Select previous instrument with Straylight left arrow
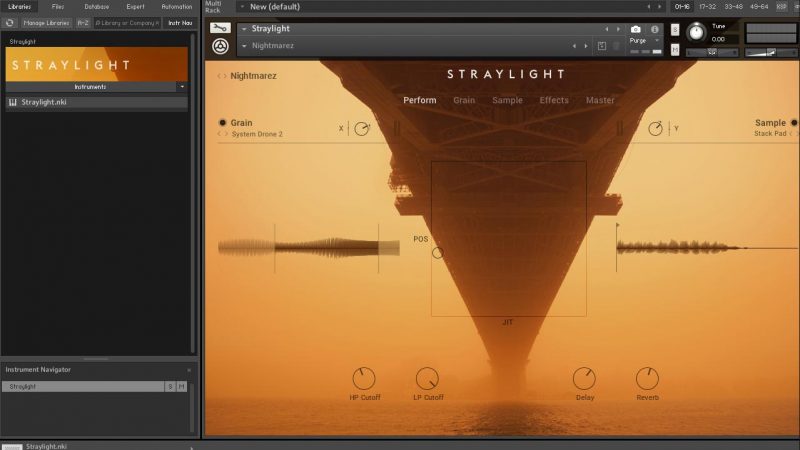This screenshot has width=800, height=450. (x=607, y=29)
